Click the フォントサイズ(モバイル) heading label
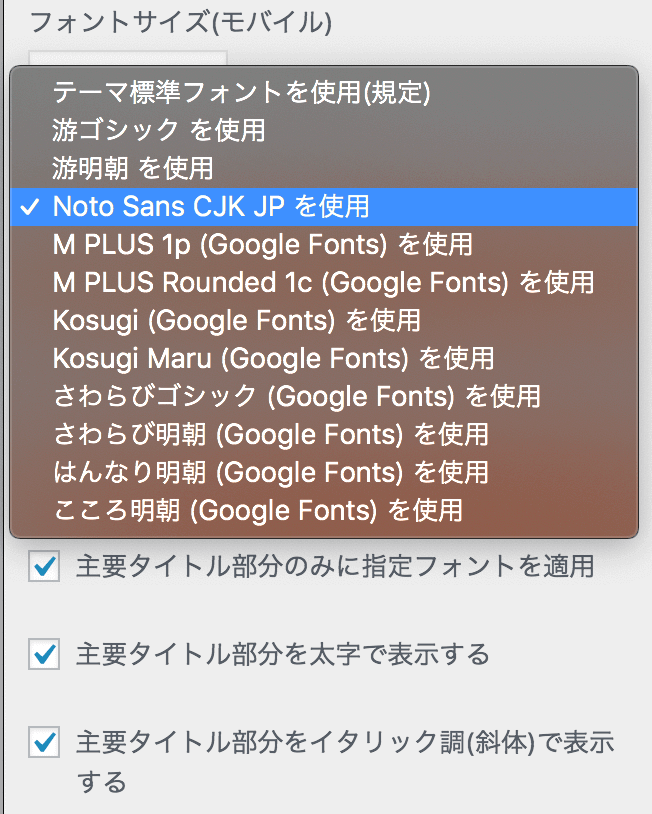Screen dimensions: 652x814 [180, 20]
